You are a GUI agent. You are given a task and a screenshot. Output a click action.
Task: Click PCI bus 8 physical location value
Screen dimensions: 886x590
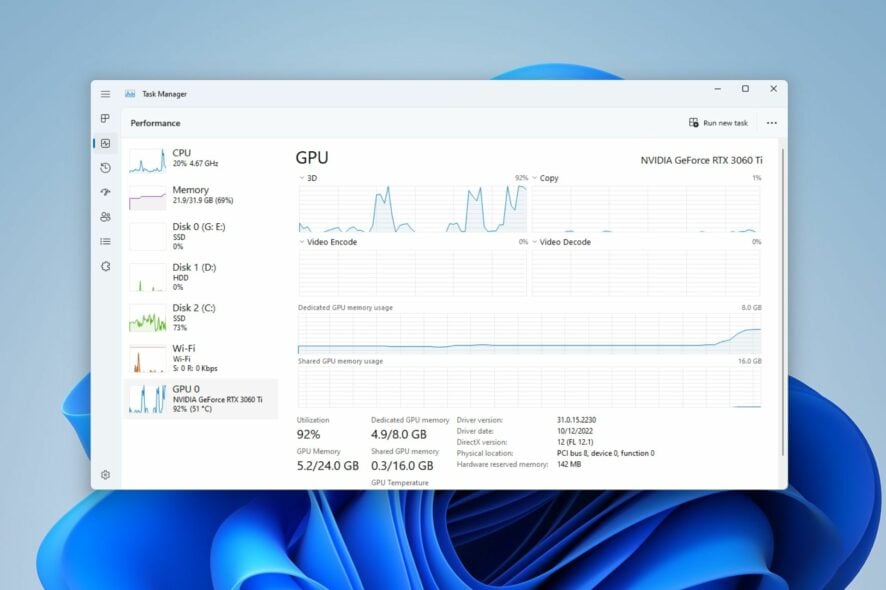coord(606,453)
